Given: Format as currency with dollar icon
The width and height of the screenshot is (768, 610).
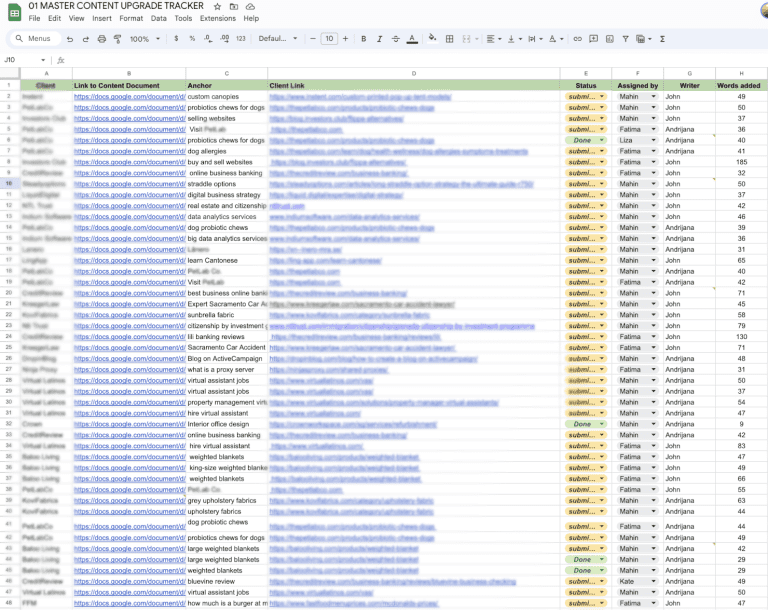Looking at the screenshot, I should pyautogui.click(x=176, y=39).
